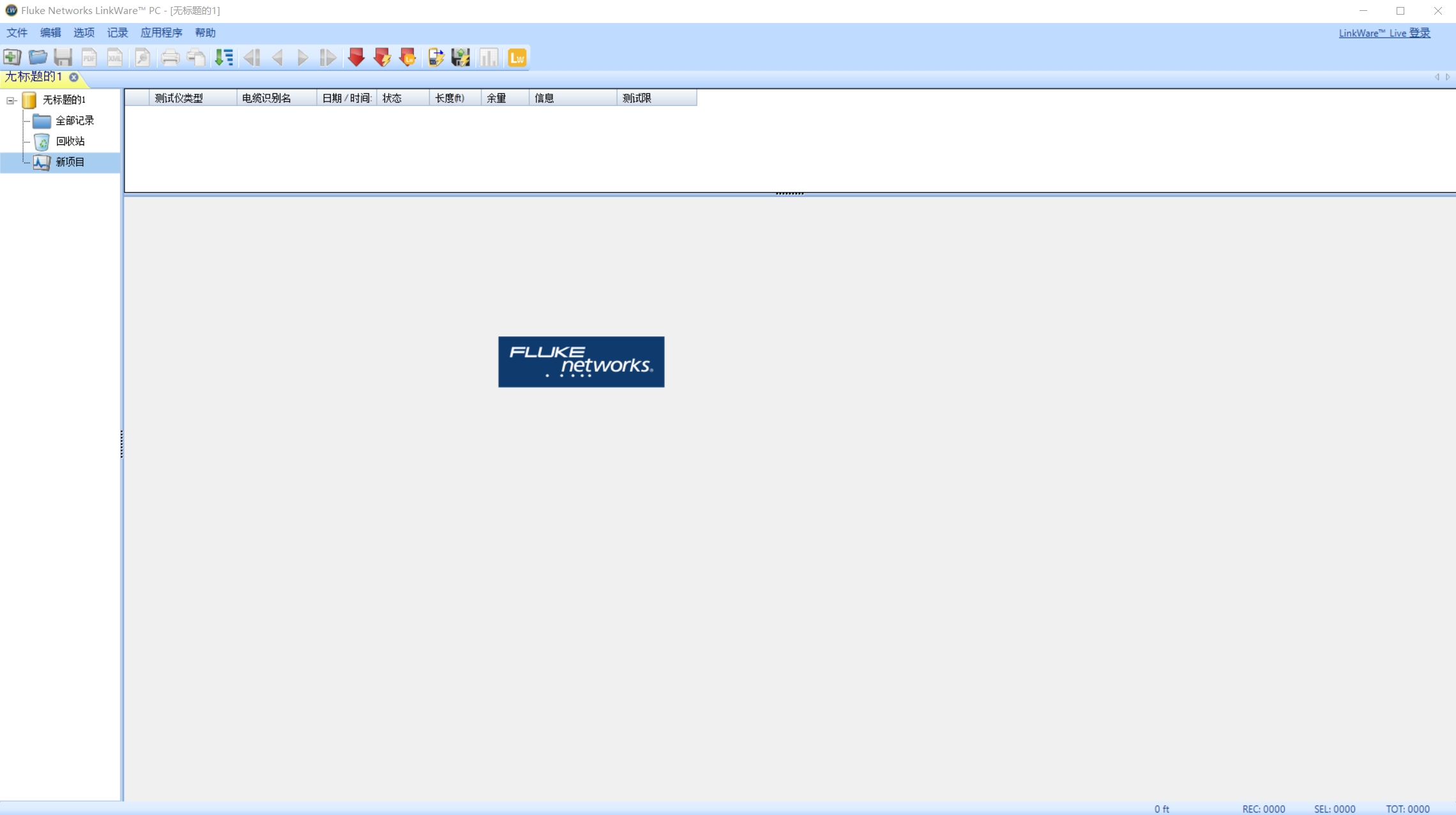Open the 帮助 menu
The height and width of the screenshot is (815, 1456).
206,33
